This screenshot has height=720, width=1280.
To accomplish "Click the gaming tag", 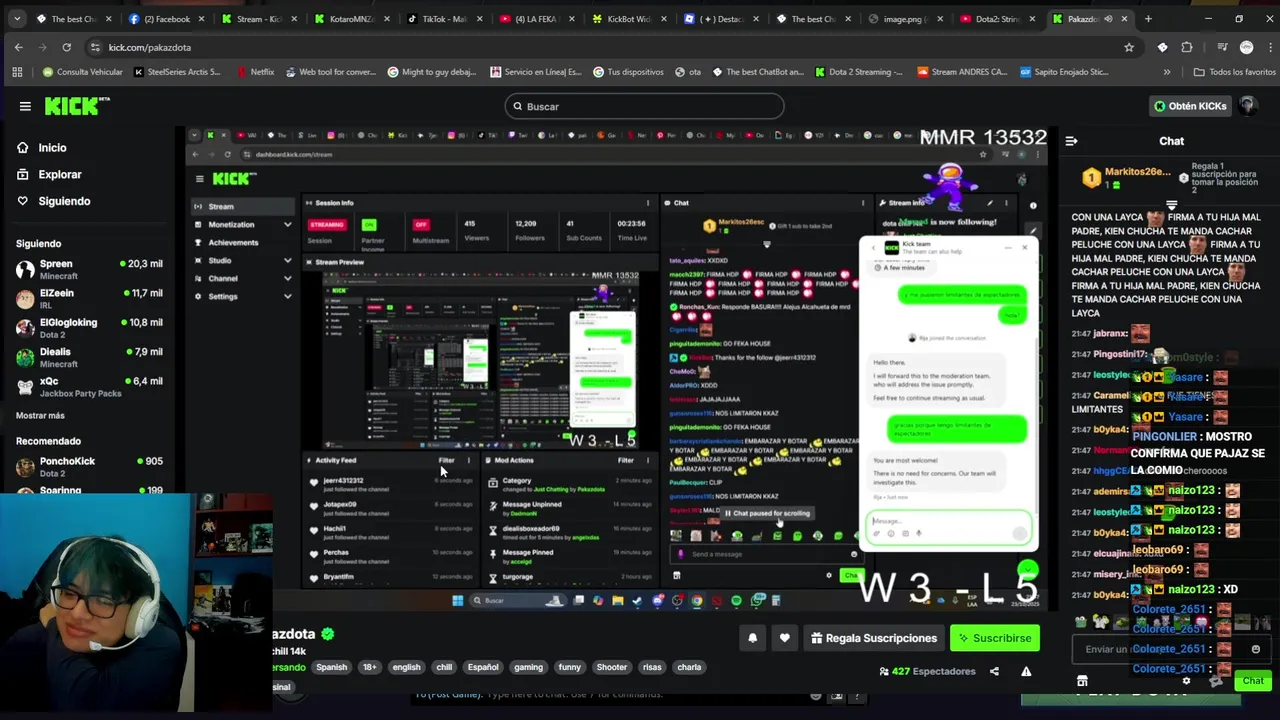I will click(528, 667).
